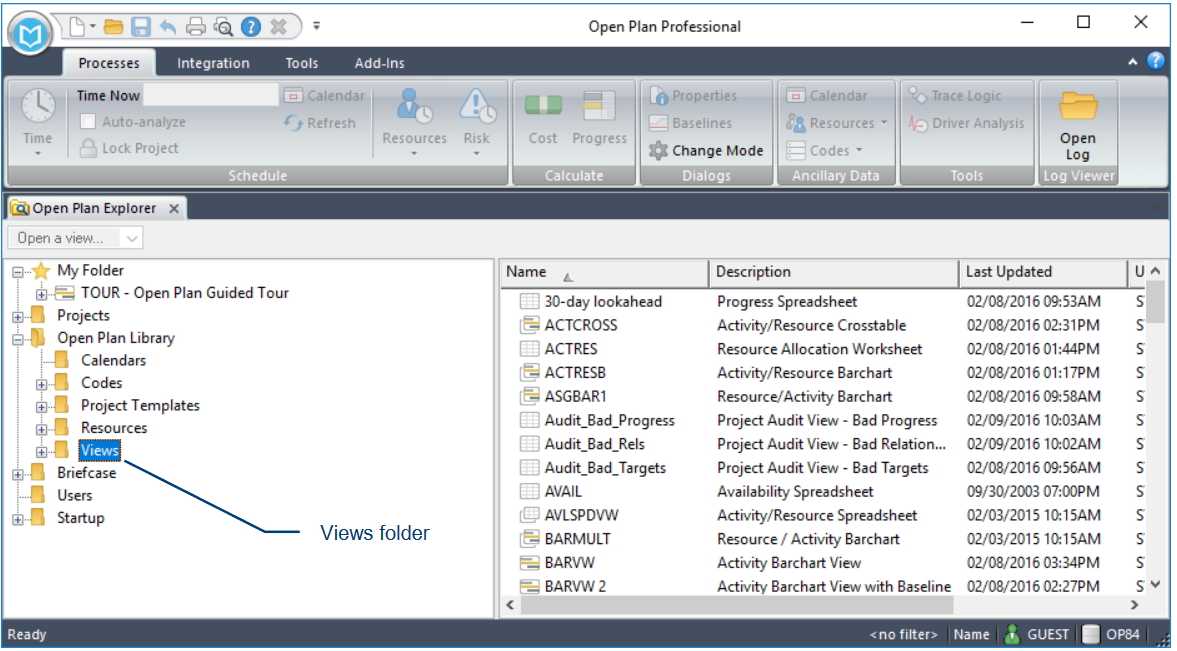Screen dimensions: 1177x651
Task: Switch to the Integration ribbon tab
Action: coord(212,62)
